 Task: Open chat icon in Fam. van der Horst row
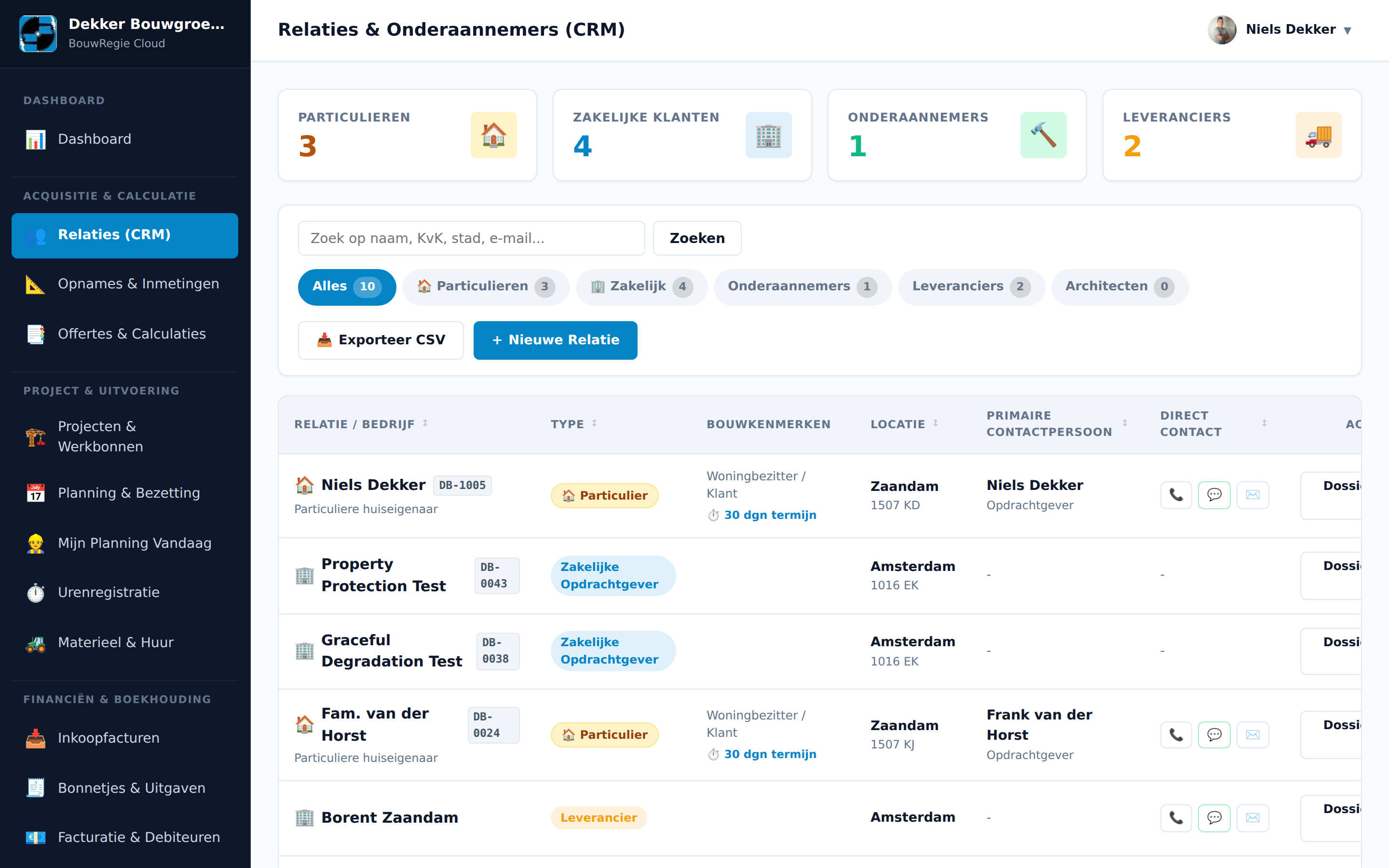[1214, 734]
